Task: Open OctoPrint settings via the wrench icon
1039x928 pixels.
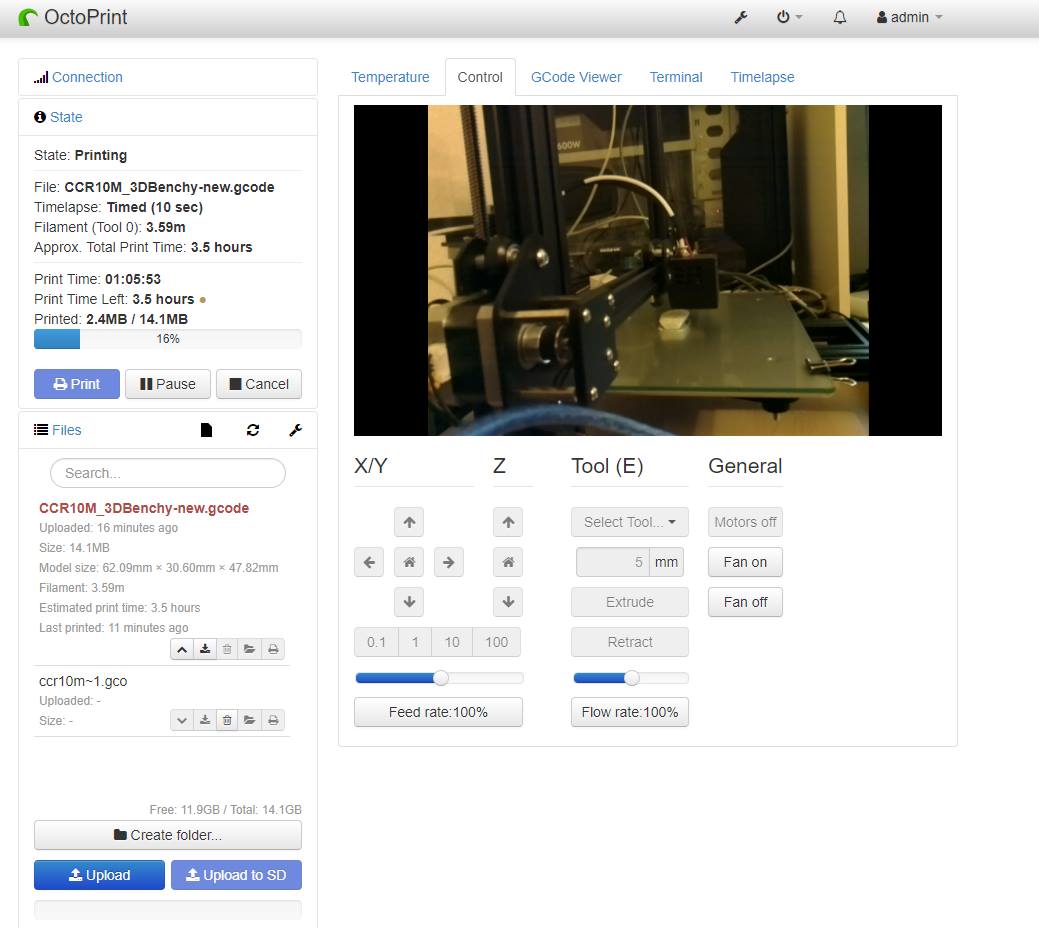Action: point(740,17)
